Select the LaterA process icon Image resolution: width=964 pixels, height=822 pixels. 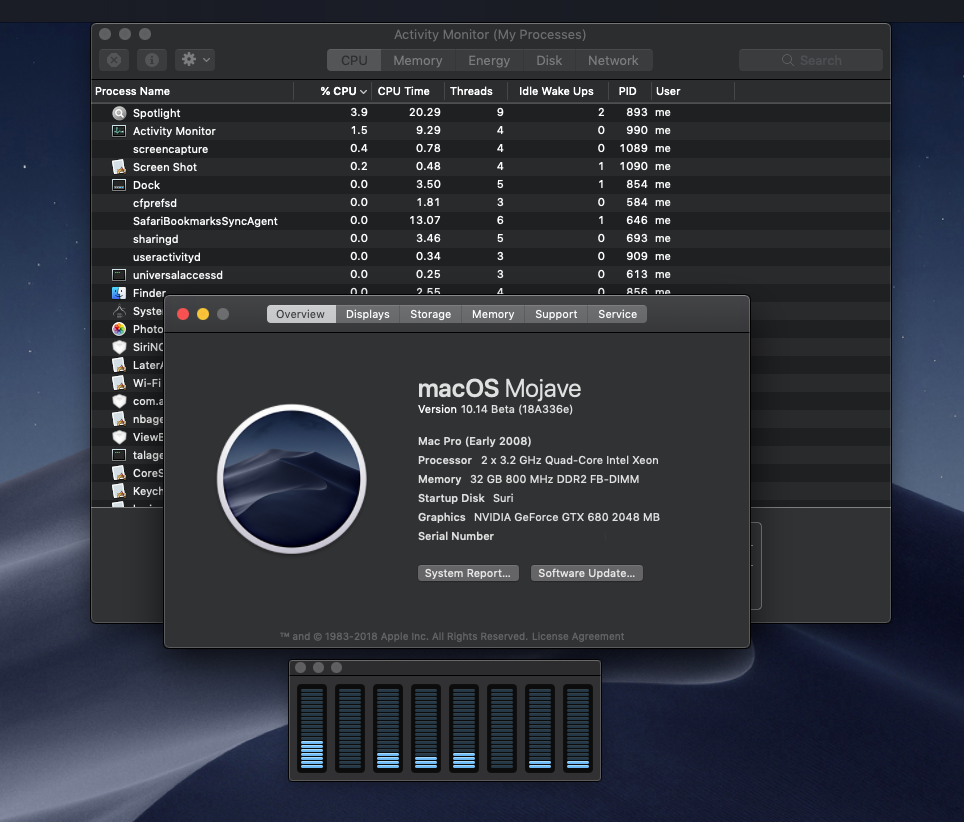point(119,365)
